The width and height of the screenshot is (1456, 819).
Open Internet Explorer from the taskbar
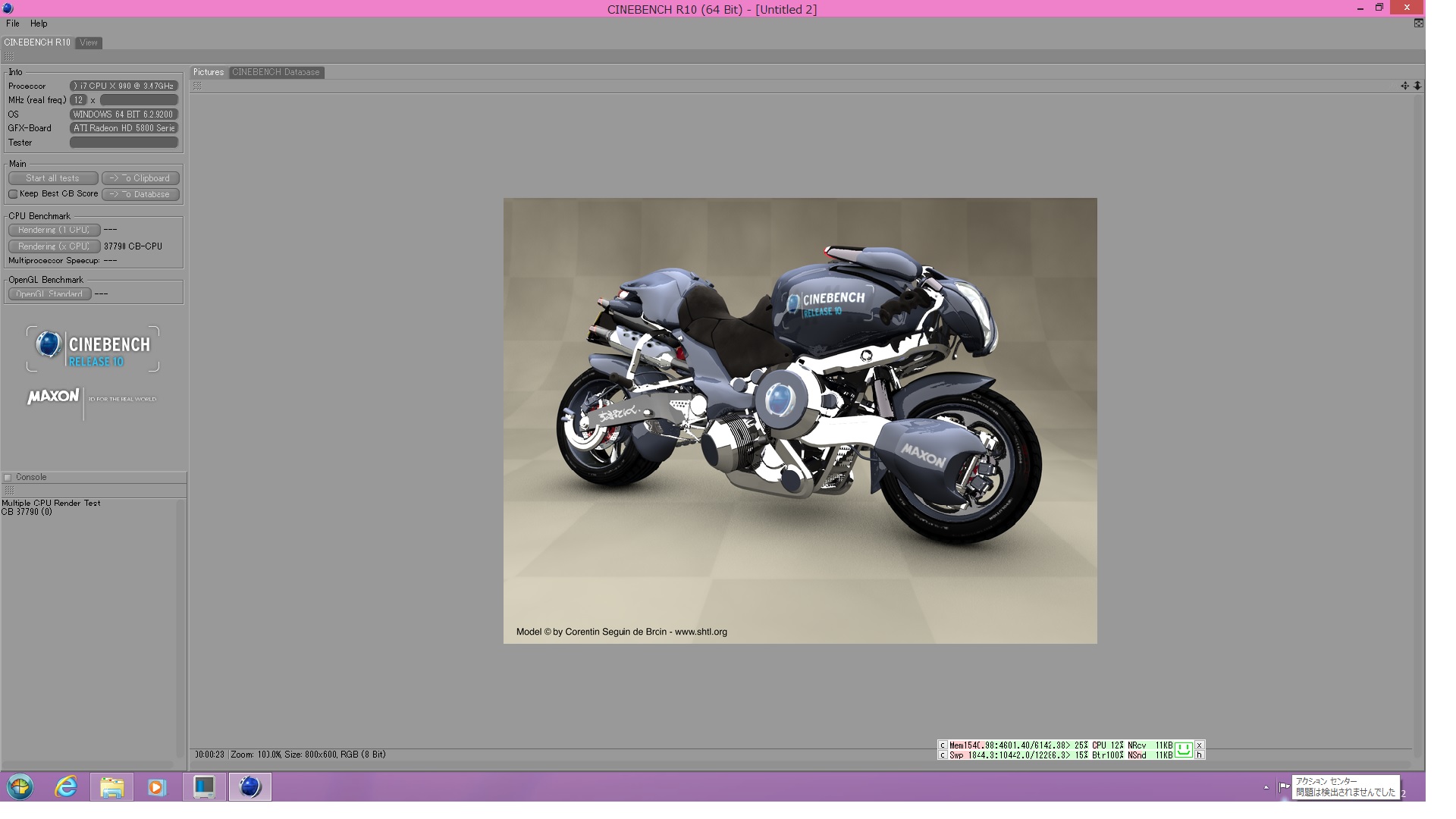click(66, 787)
